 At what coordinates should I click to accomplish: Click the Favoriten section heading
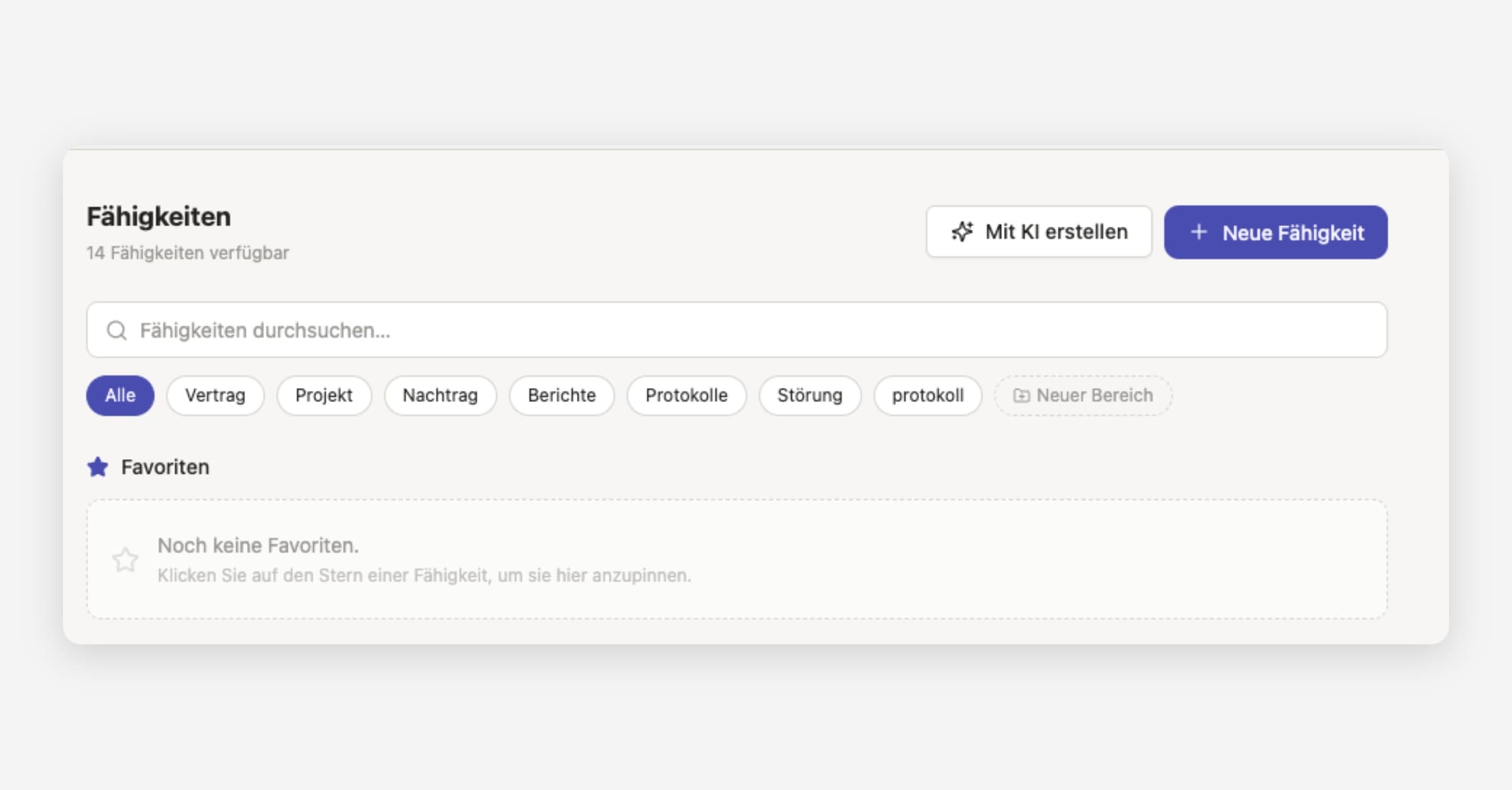point(165,467)
